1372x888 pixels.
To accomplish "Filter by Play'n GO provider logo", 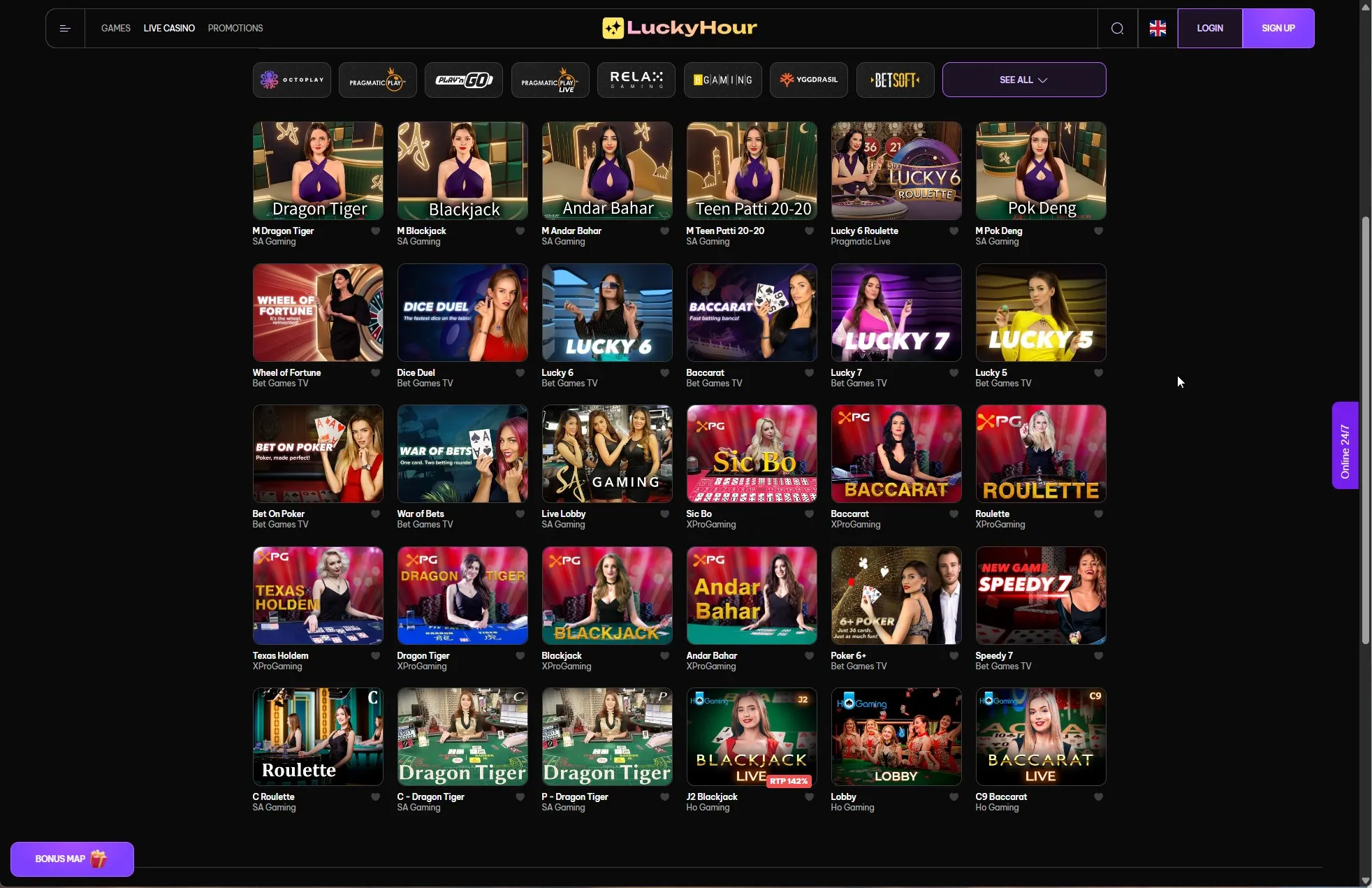I will tap(464, 80).
